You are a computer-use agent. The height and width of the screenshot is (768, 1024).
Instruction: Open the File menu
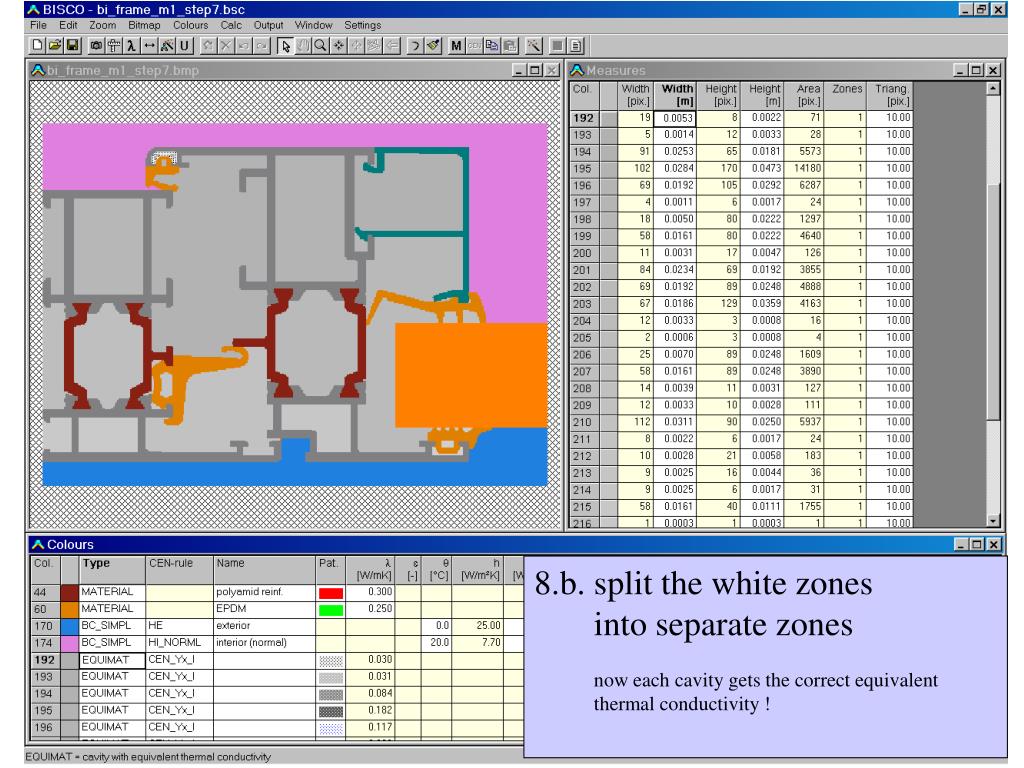point(39,25)
